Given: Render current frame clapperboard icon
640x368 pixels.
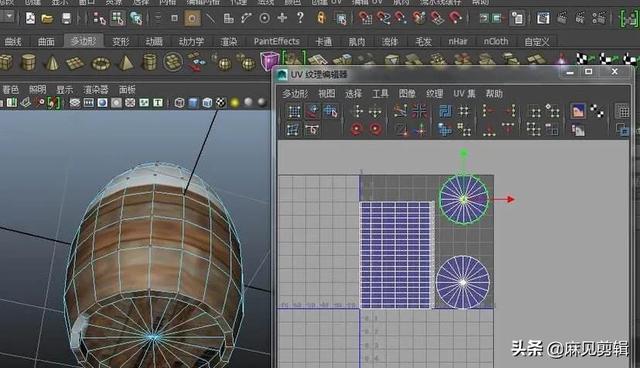Looking at the screenshot, I should point(562,18).
